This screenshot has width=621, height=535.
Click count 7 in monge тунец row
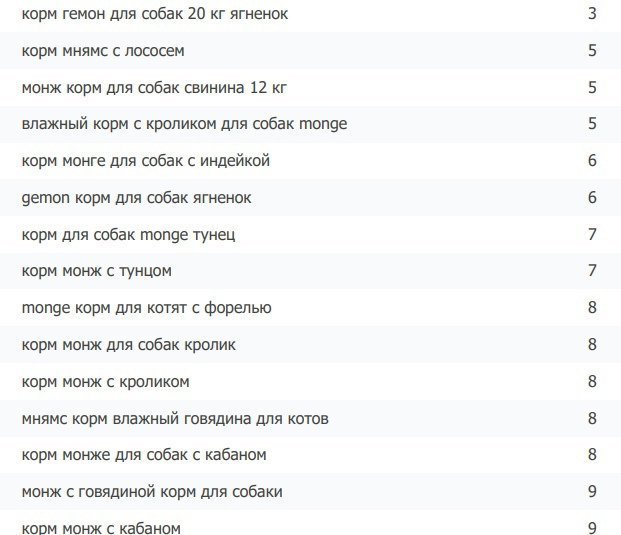point(592,234)
